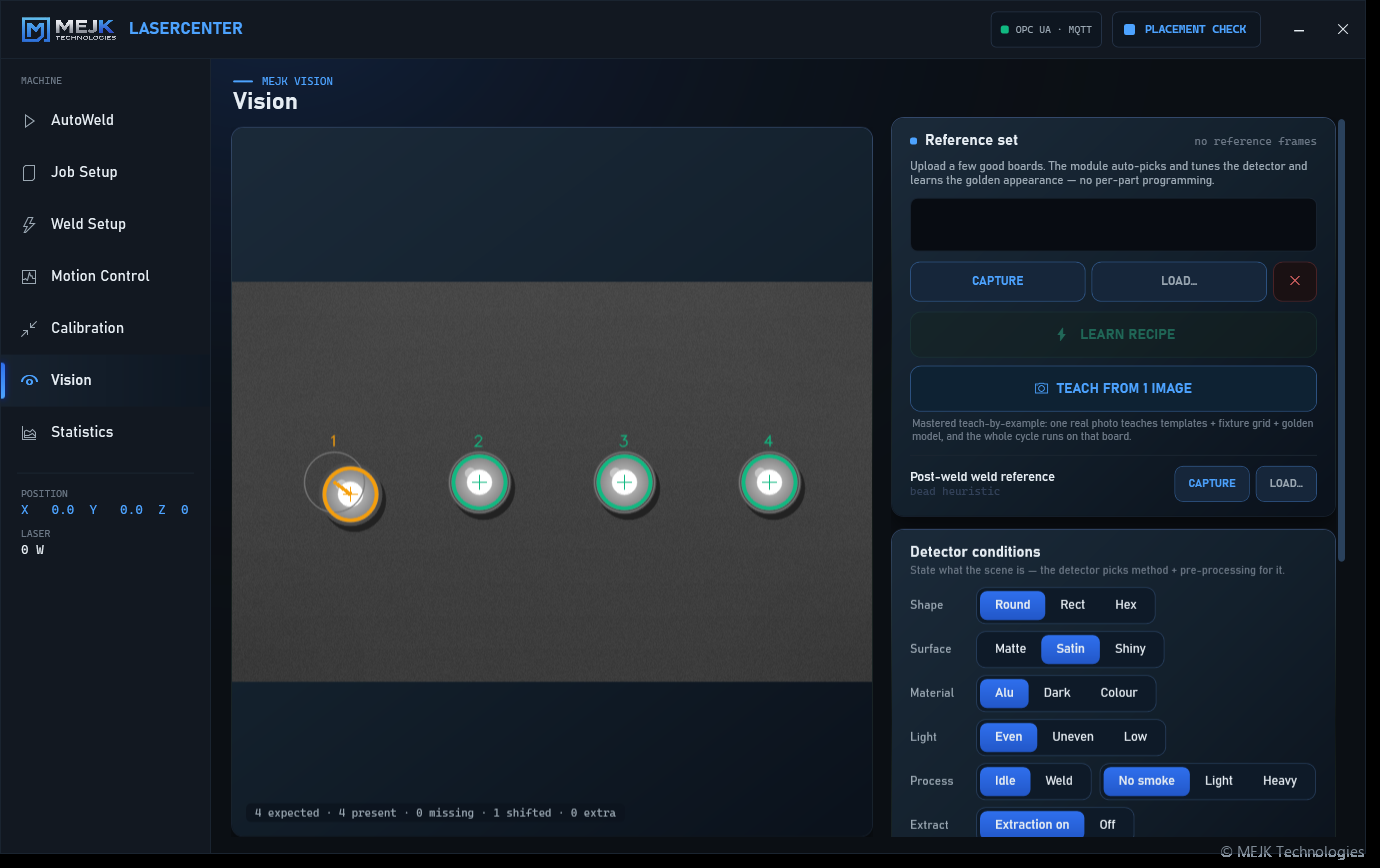This screenshot has height=868, width=1380.
Task: Open the Calibration page
Action: (x=105, y=328)
